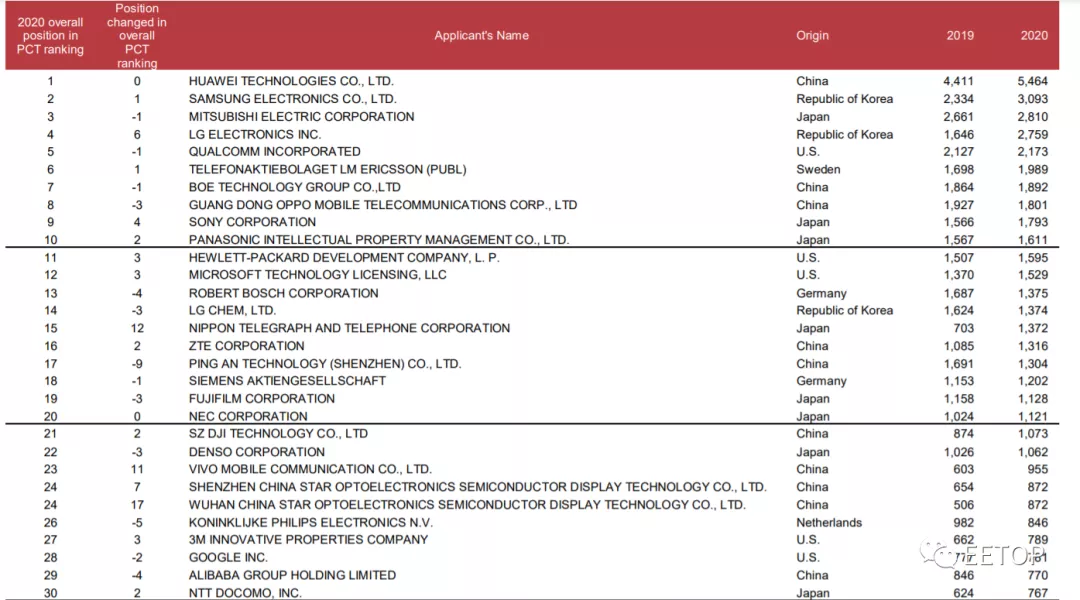Select "ROBERT BOSCH CORPORATION" applicant name
The image size is (1080, 600).
(284, 293)
